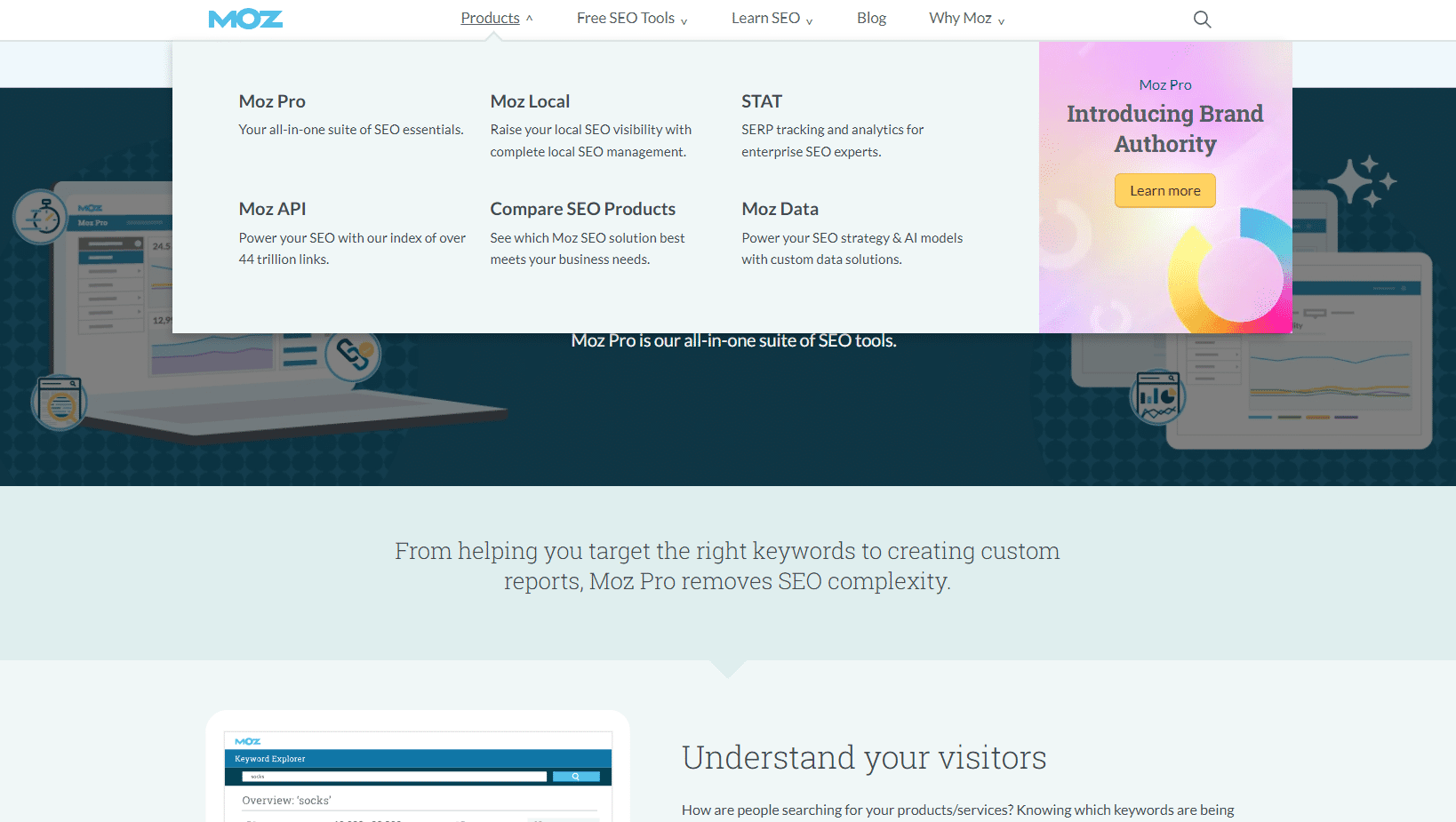1456x822 pixels.
Task: Click the chain link icon in hero illustration
Action: [353, 355]
